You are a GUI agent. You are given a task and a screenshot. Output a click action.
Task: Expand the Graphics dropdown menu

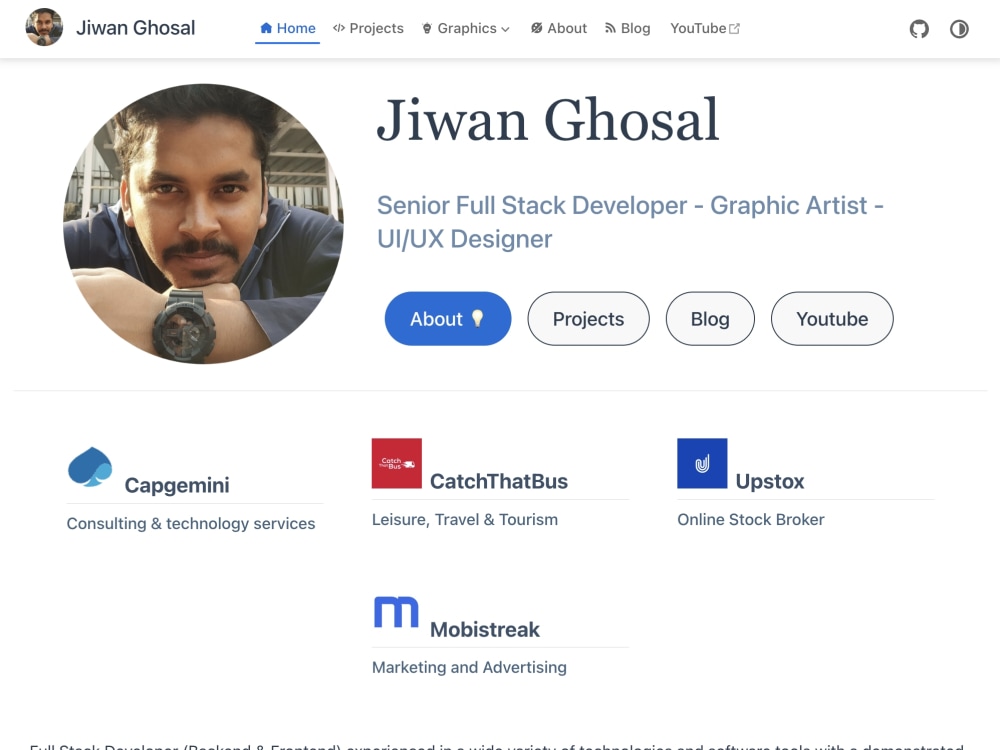(466, 28)
